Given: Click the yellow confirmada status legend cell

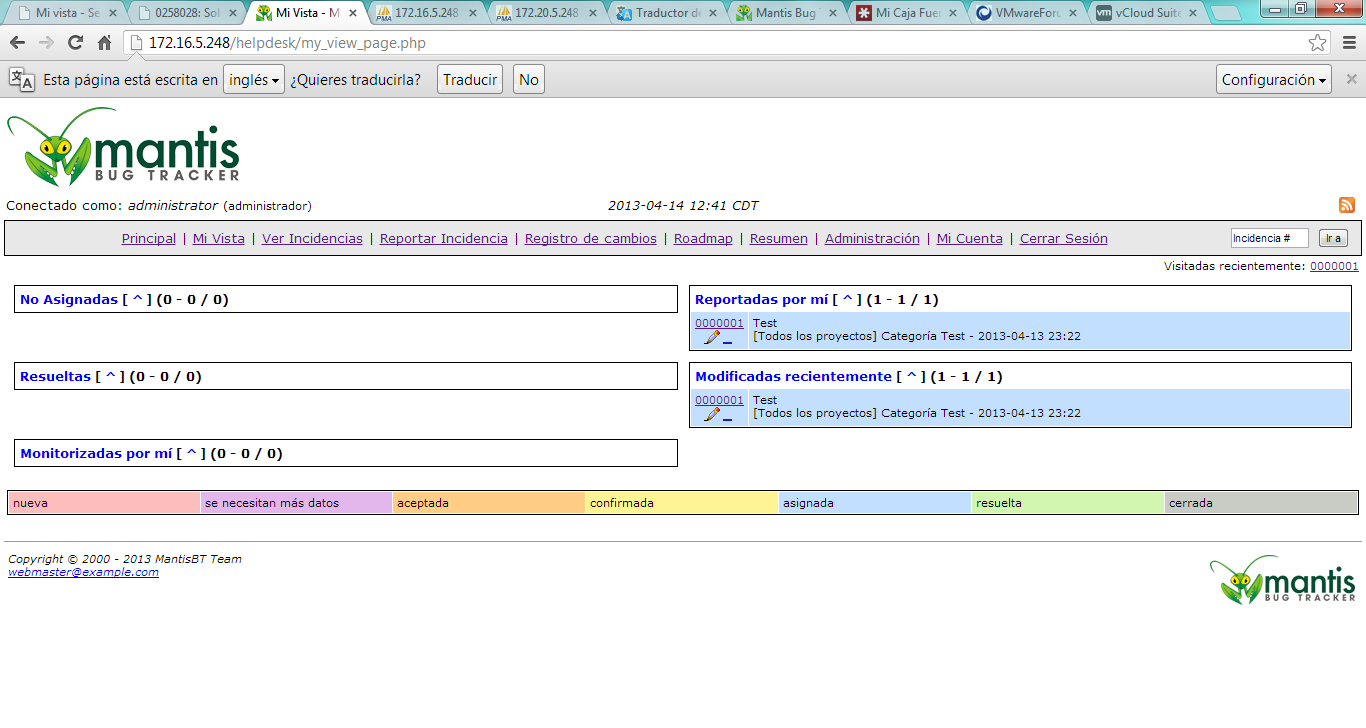Looking at the screenshot, I should pyautogui.click(x=682, y=503).
